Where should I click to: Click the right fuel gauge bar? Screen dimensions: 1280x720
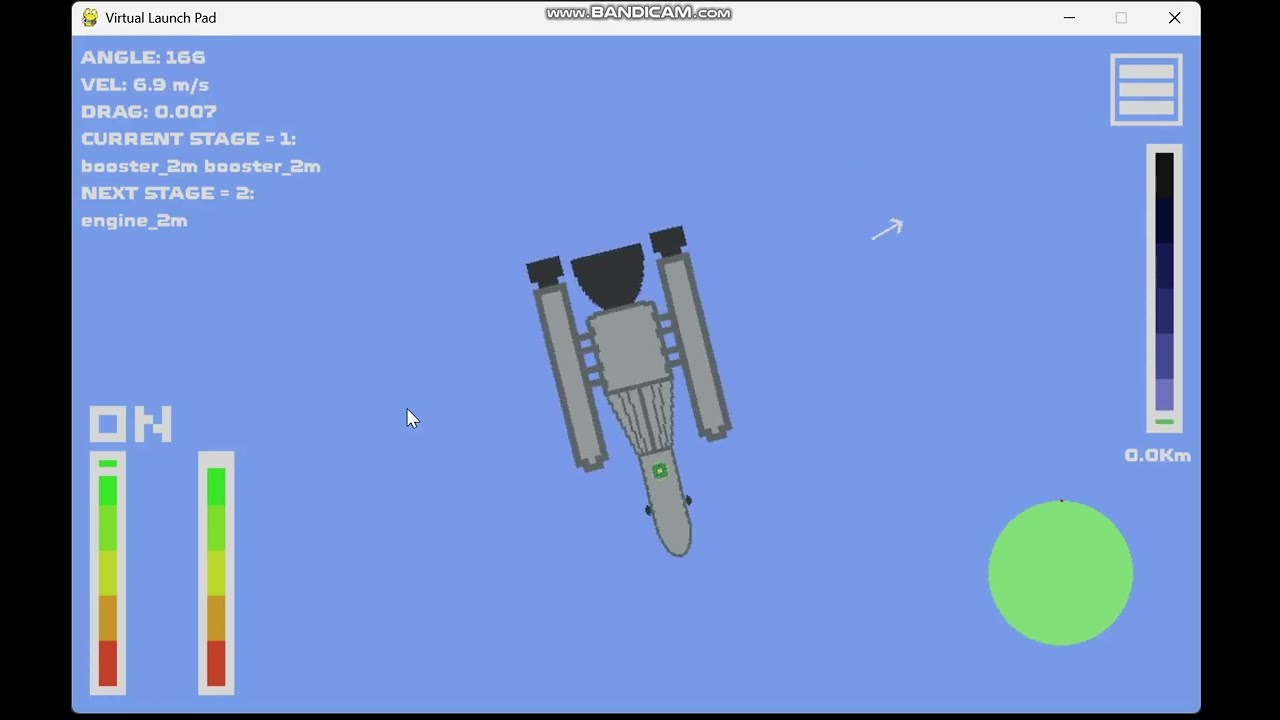(216, 573)
